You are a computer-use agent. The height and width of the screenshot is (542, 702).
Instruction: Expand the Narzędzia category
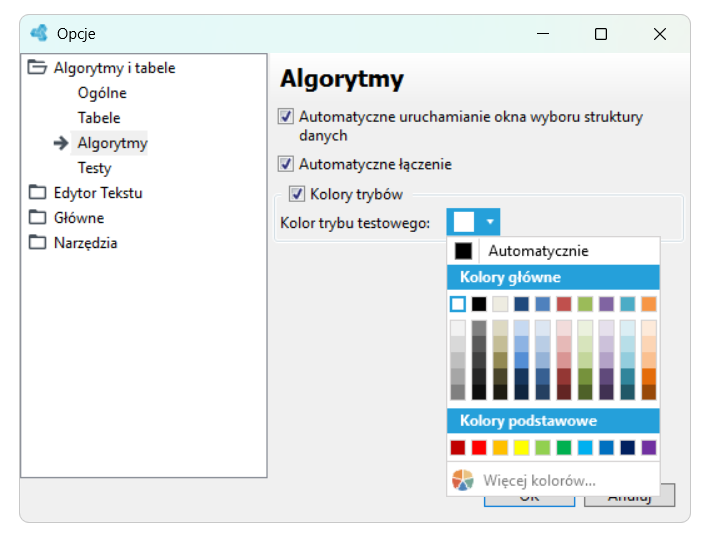point(86,243)
